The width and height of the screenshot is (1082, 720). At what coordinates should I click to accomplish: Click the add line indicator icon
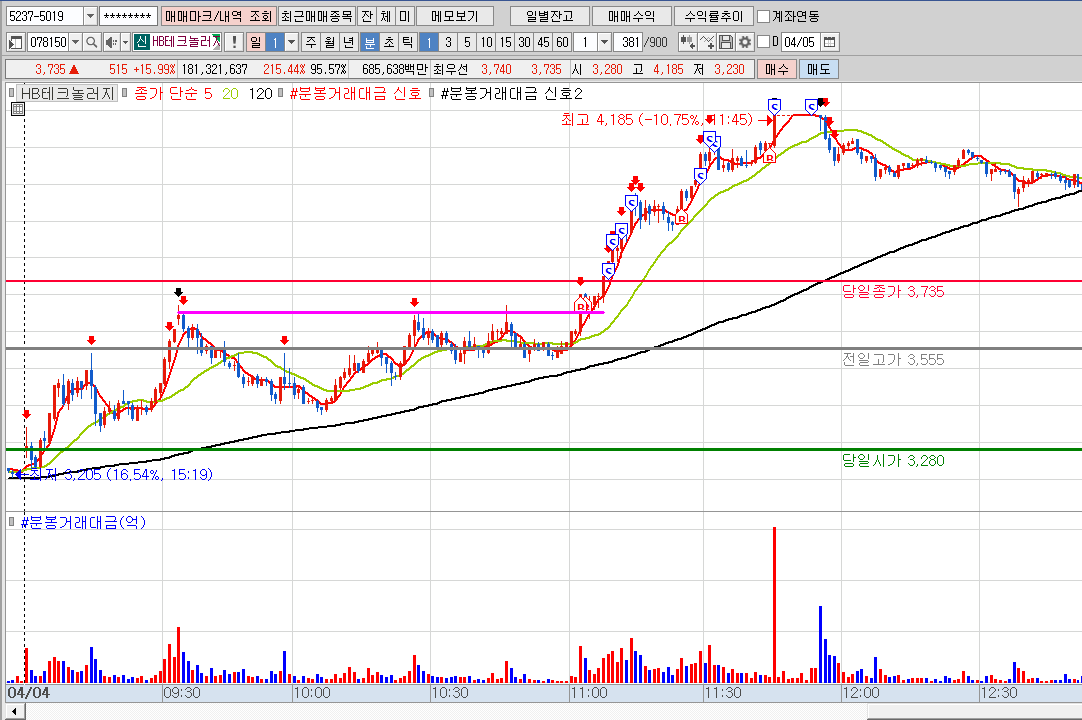click(x=707, y=42)
